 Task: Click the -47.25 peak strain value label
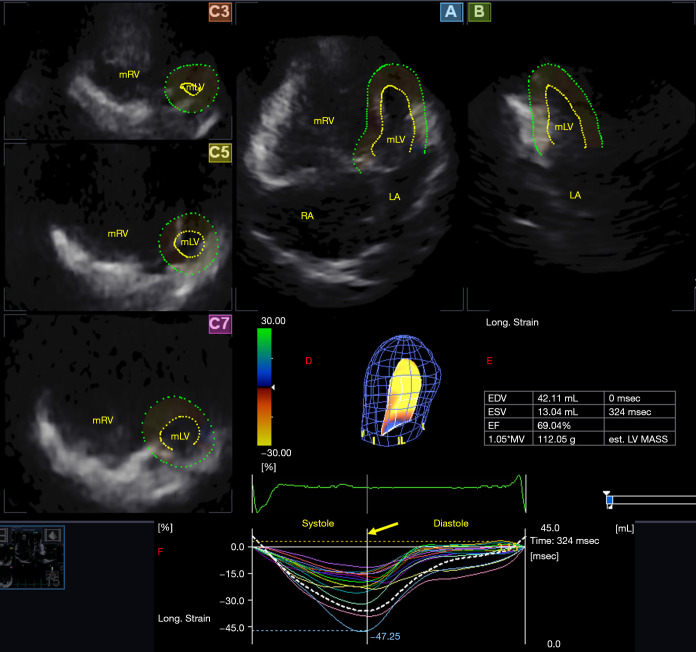click(x=386, y=635)
